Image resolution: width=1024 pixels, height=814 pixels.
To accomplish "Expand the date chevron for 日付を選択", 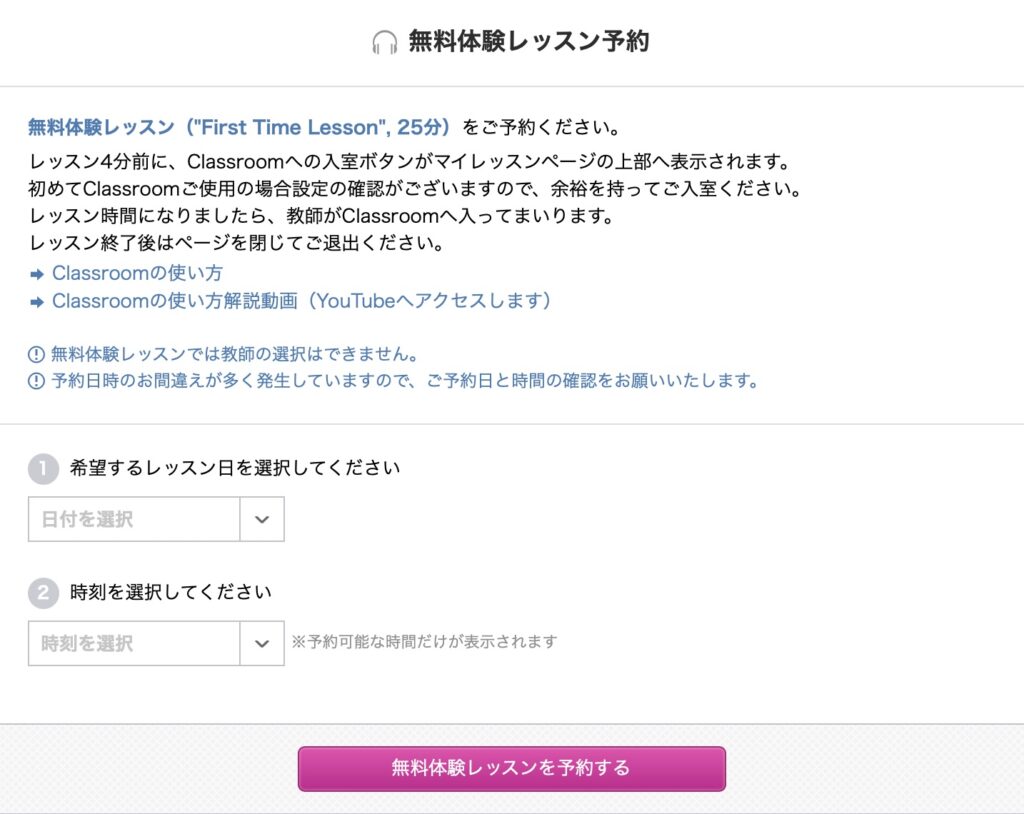I will (262, 519).
